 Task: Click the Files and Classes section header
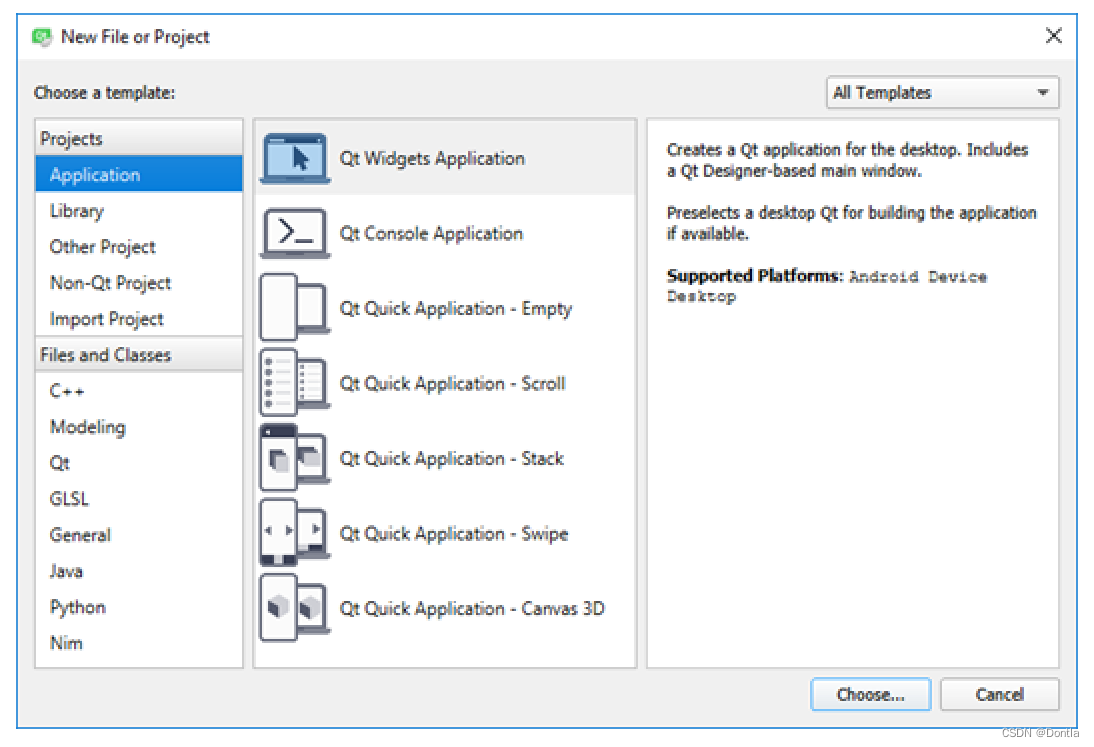(139, 354)
